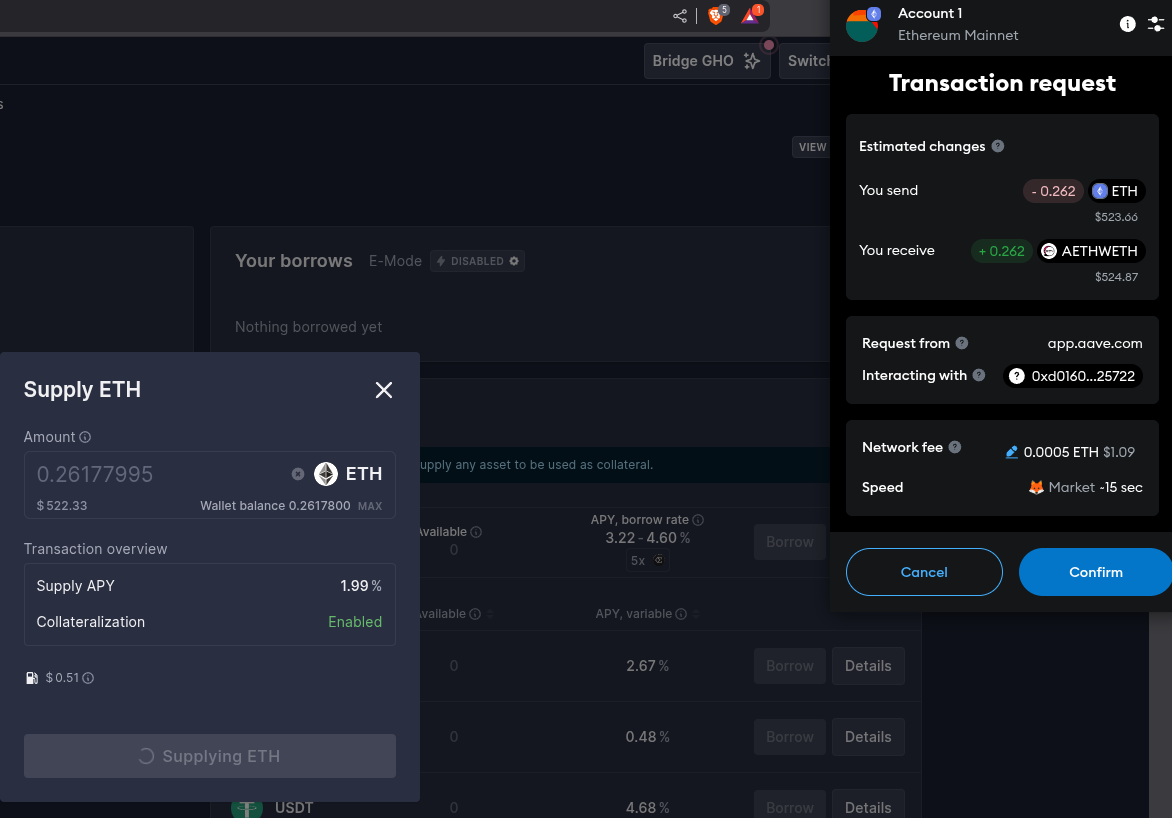
Task: Click USDT token icon
Action: [247, 808]
